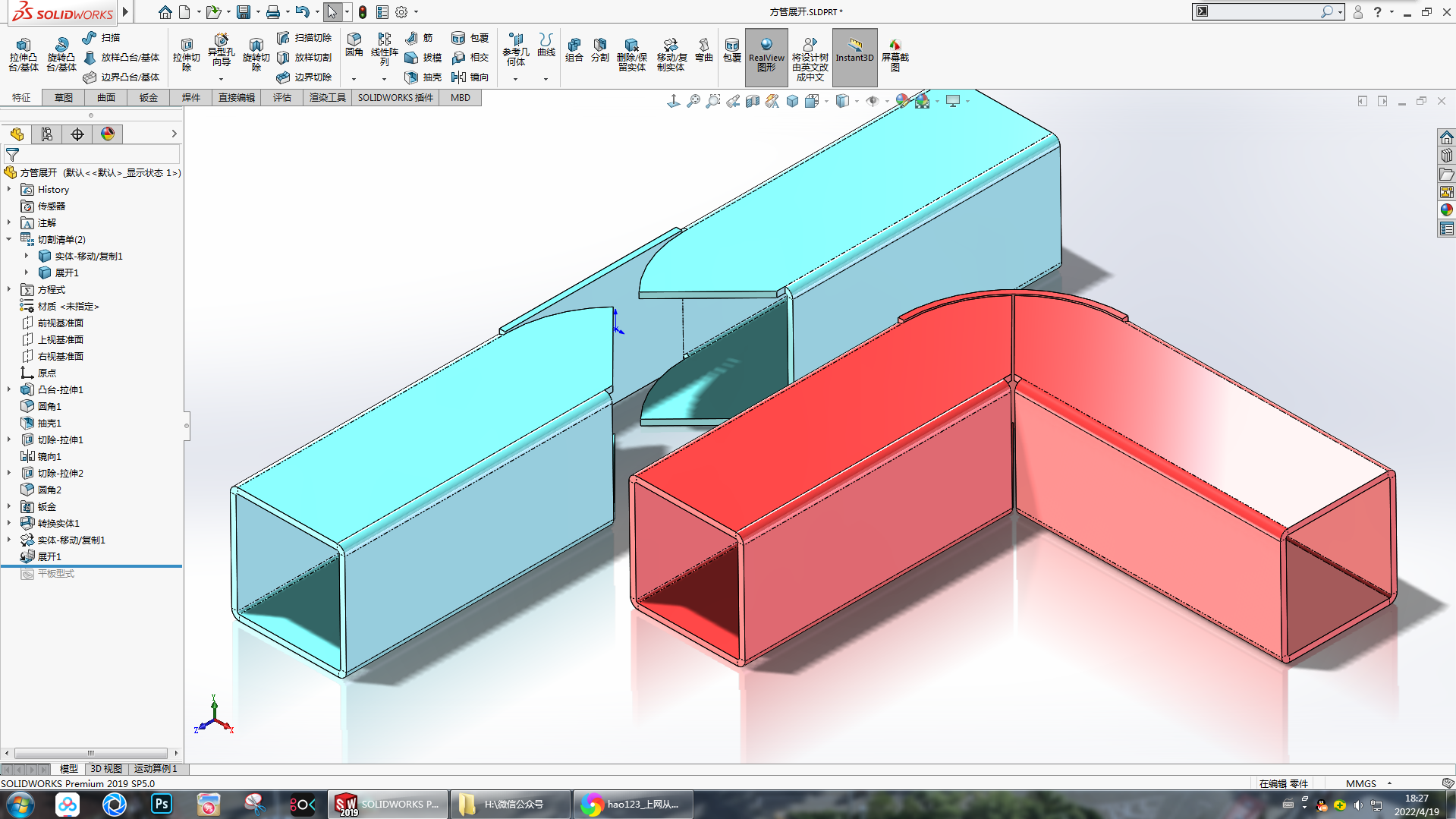The height and width of the screenshot is (819, 1456).
Task: Select the 线性阵列 linear pattern tool
Action: click(385, 49)
